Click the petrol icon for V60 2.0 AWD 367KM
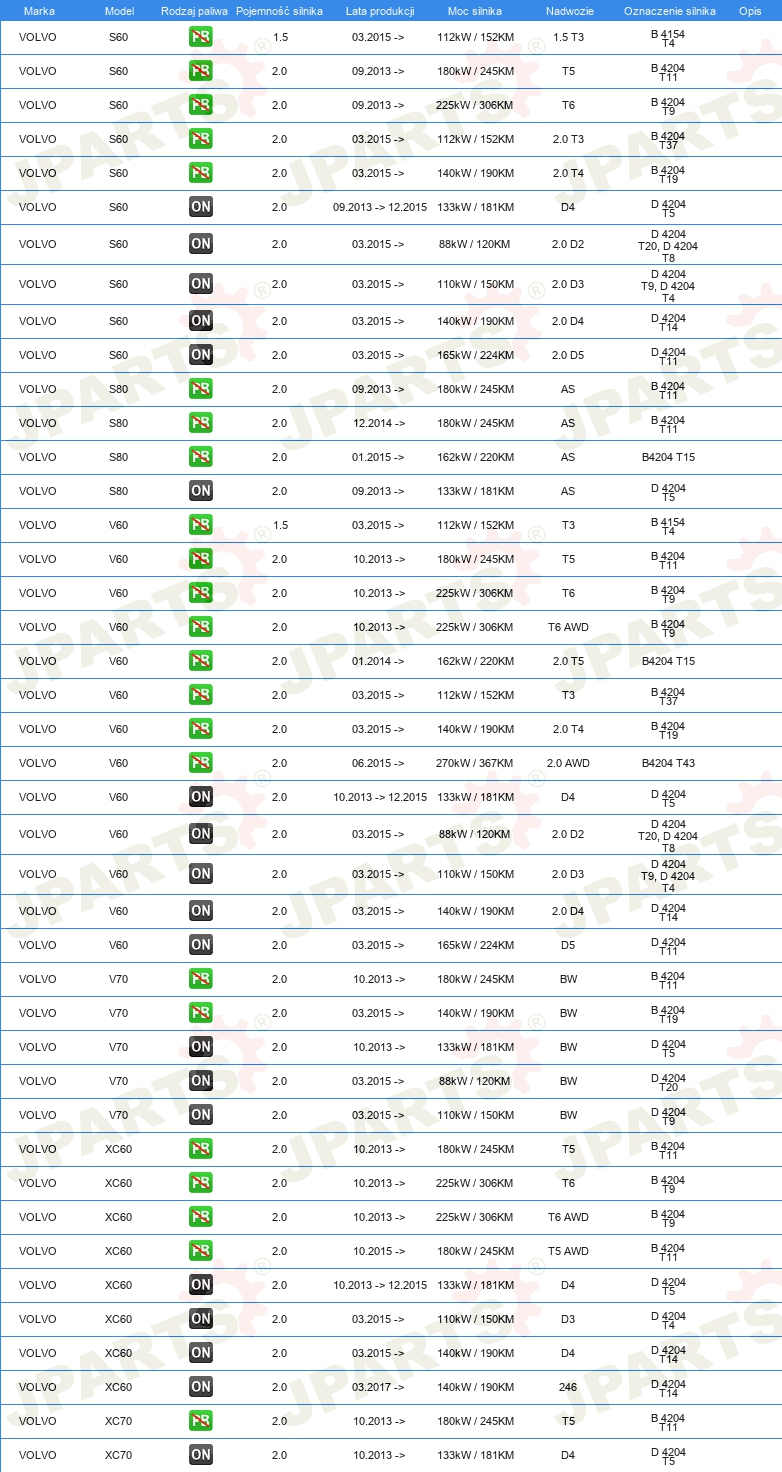 coord(201,763)
